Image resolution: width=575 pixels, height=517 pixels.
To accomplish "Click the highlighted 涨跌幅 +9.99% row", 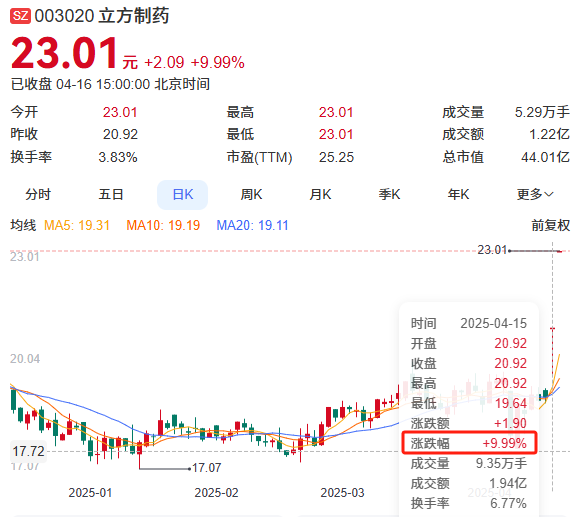I will click(x=469, y=443).
